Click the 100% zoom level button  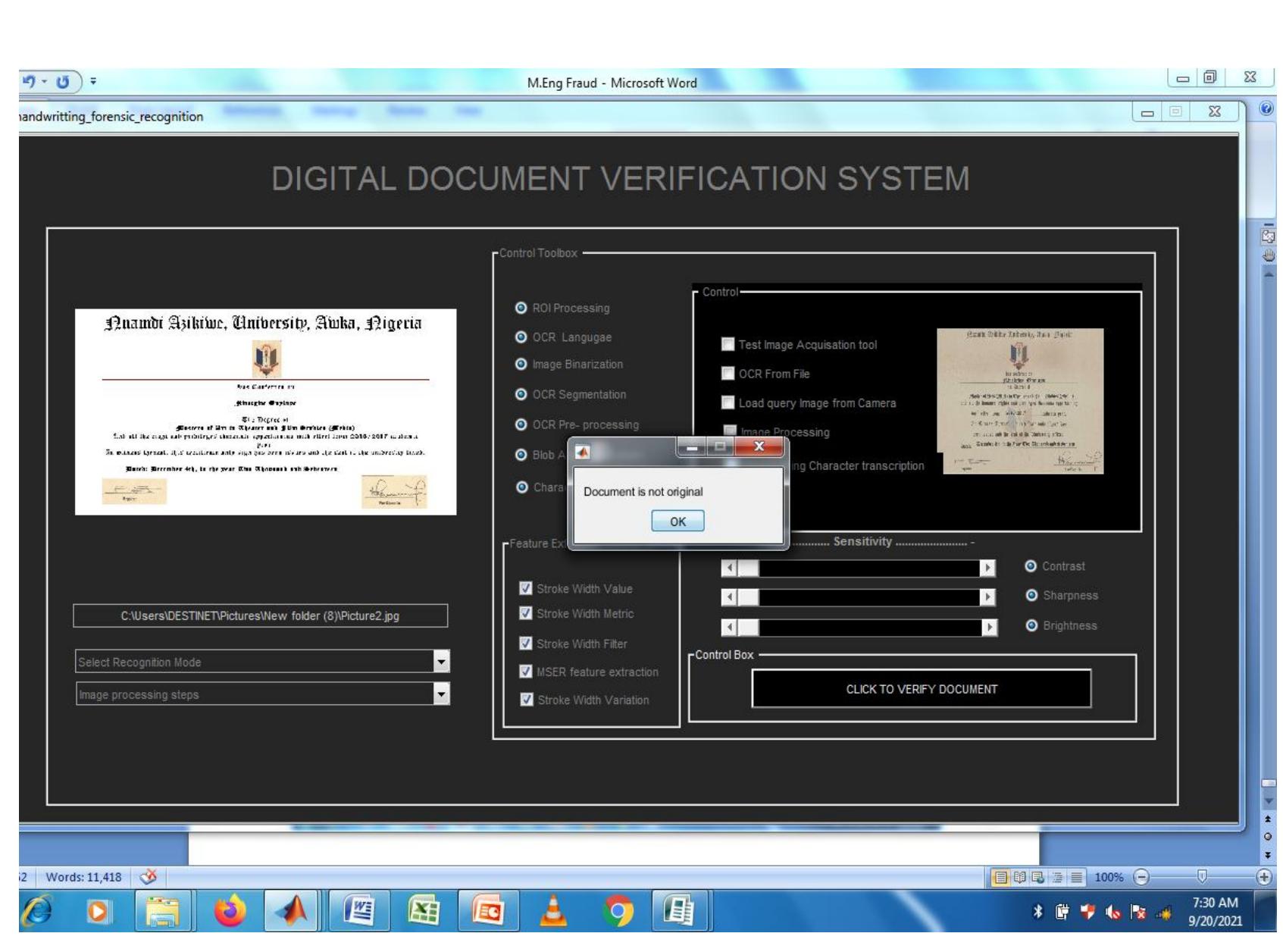[x=1108, y=877]
